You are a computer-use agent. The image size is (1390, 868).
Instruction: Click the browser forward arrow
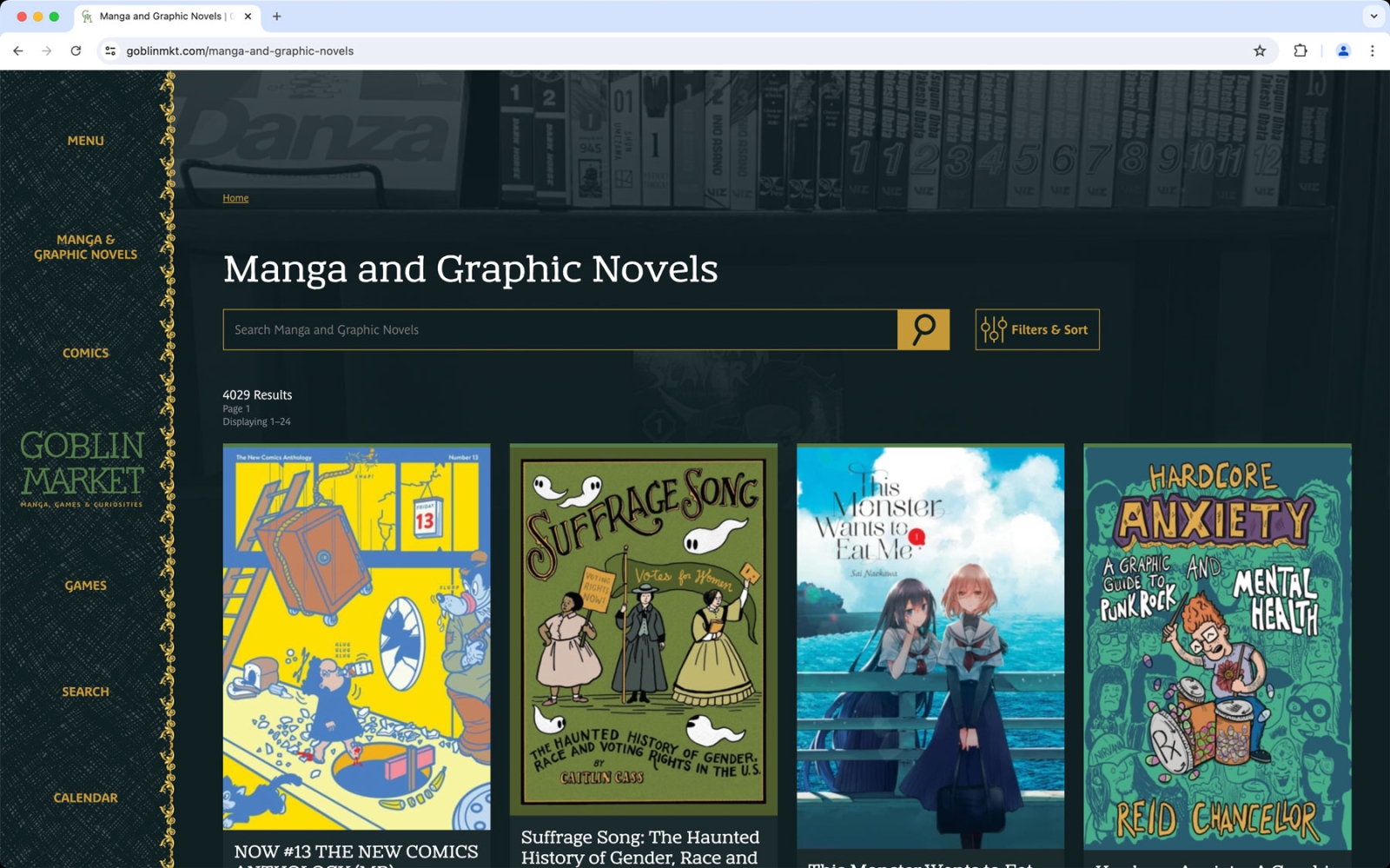[x=47, y=51]
